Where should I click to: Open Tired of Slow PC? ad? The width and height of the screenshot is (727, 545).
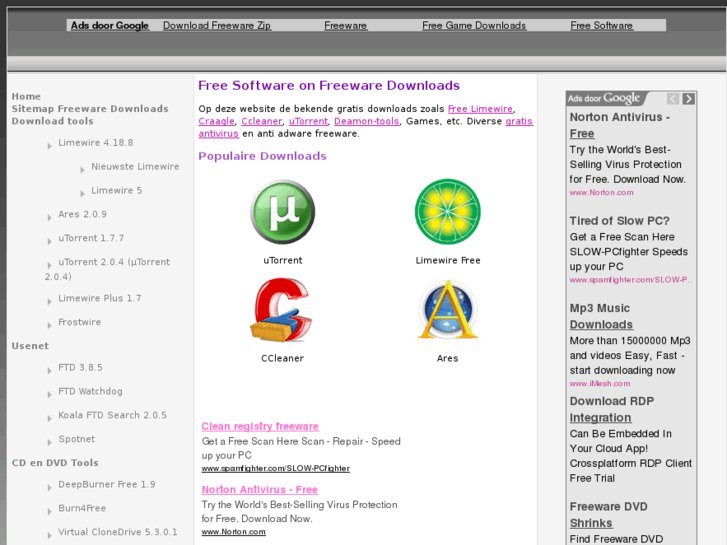pos(619,221)
